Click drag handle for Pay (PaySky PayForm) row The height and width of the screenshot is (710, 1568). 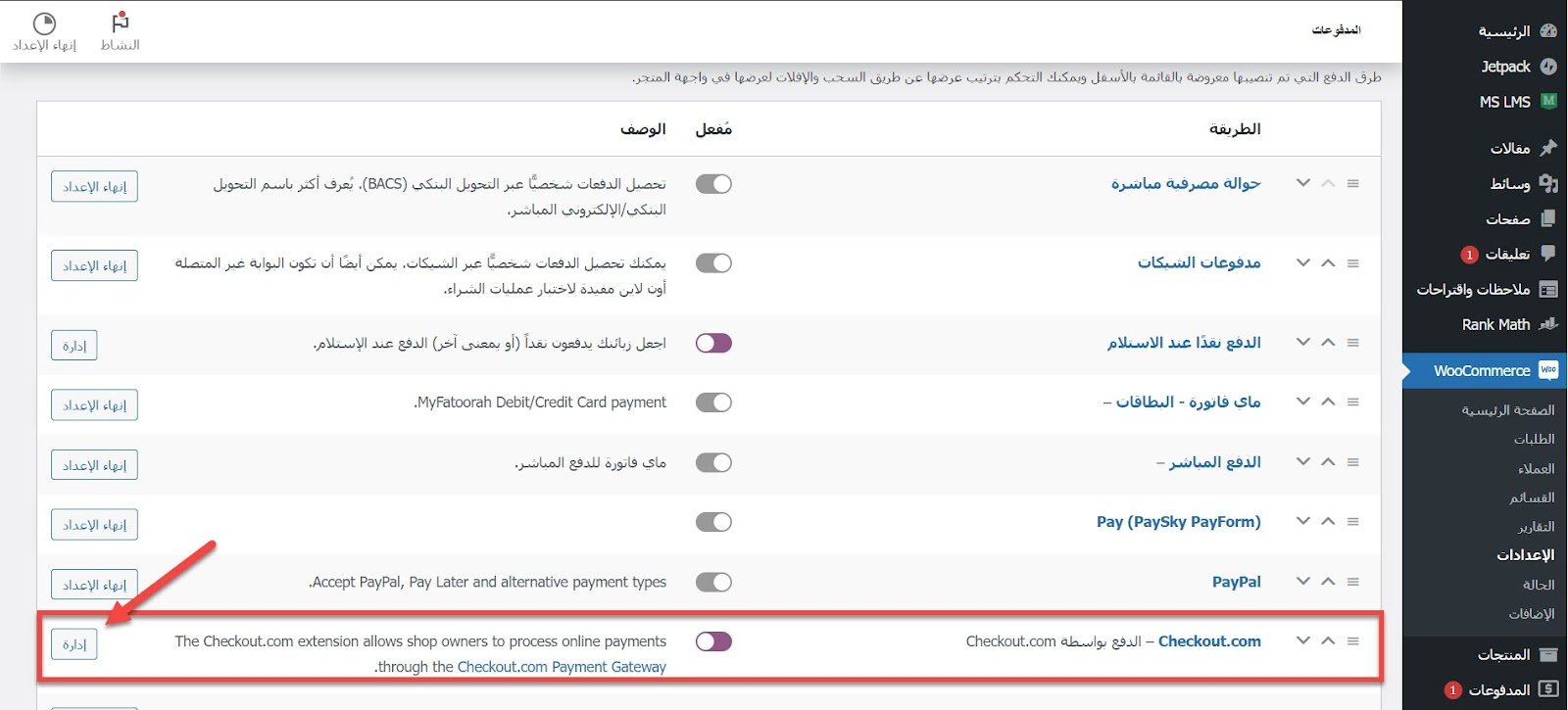1352,522
